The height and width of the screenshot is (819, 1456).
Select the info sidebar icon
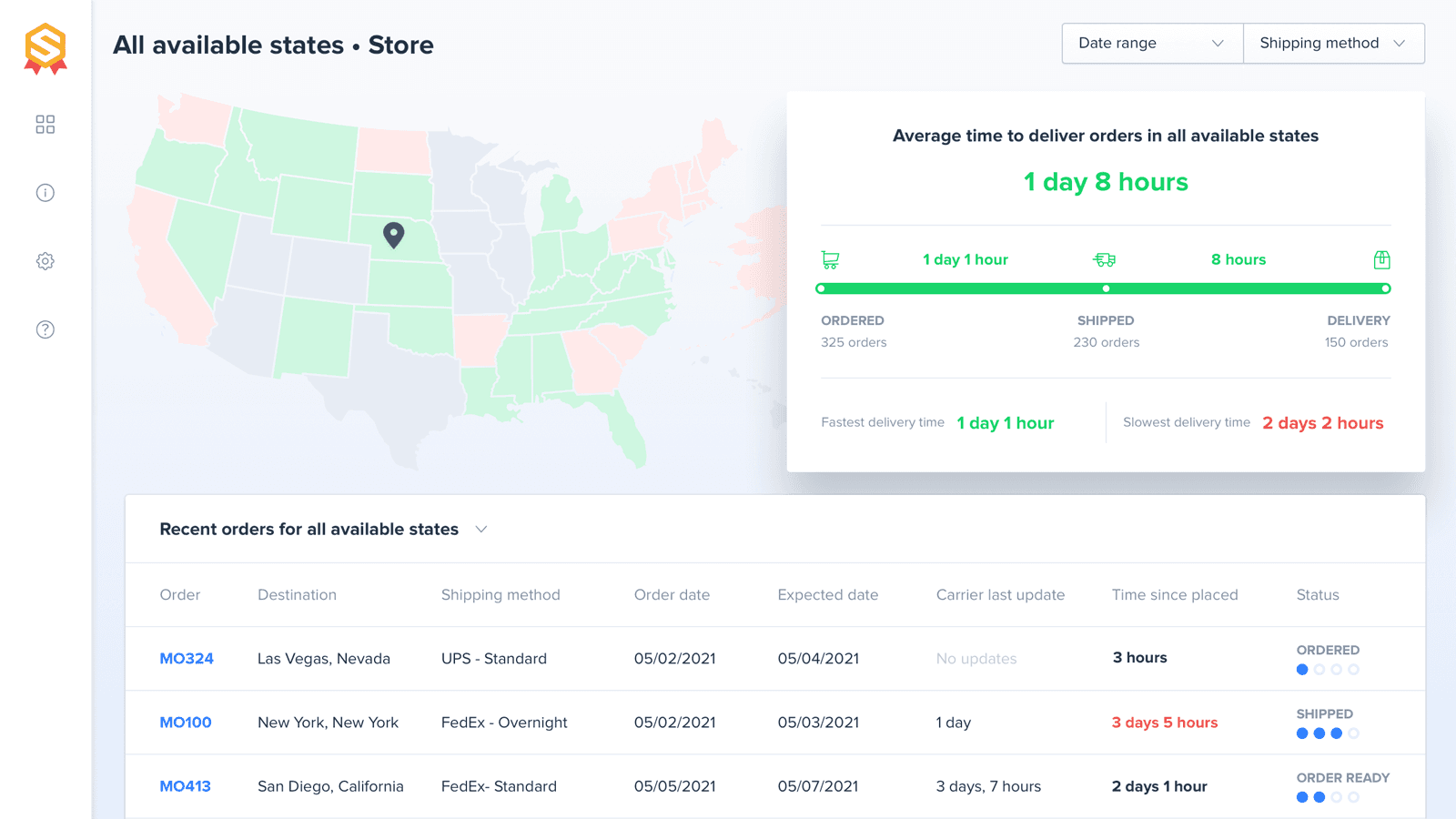click(x=45, y=193)
